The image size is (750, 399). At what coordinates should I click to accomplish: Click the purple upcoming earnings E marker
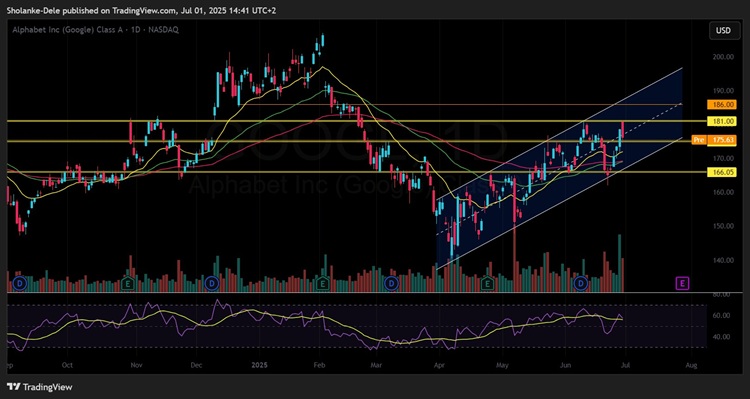point(682,284)
